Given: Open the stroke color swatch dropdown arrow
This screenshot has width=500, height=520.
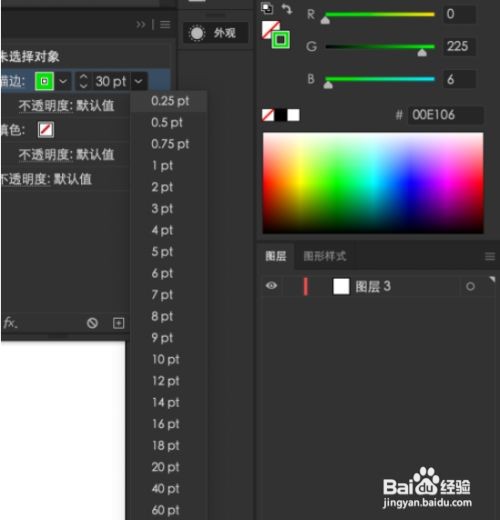Looking at the screenshot, I should (x=63, y=81).
